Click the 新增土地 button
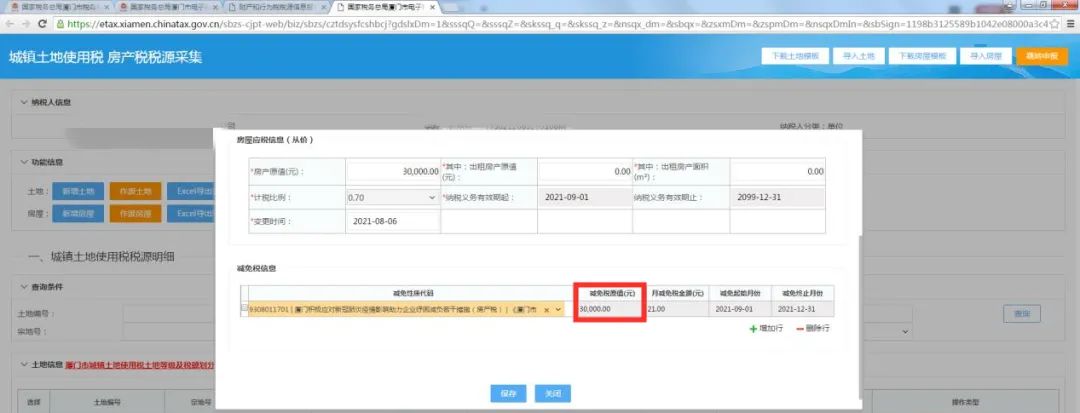The width and height of the screenshot is (1080, 413). pyautogui.click(x=78, y=191)
